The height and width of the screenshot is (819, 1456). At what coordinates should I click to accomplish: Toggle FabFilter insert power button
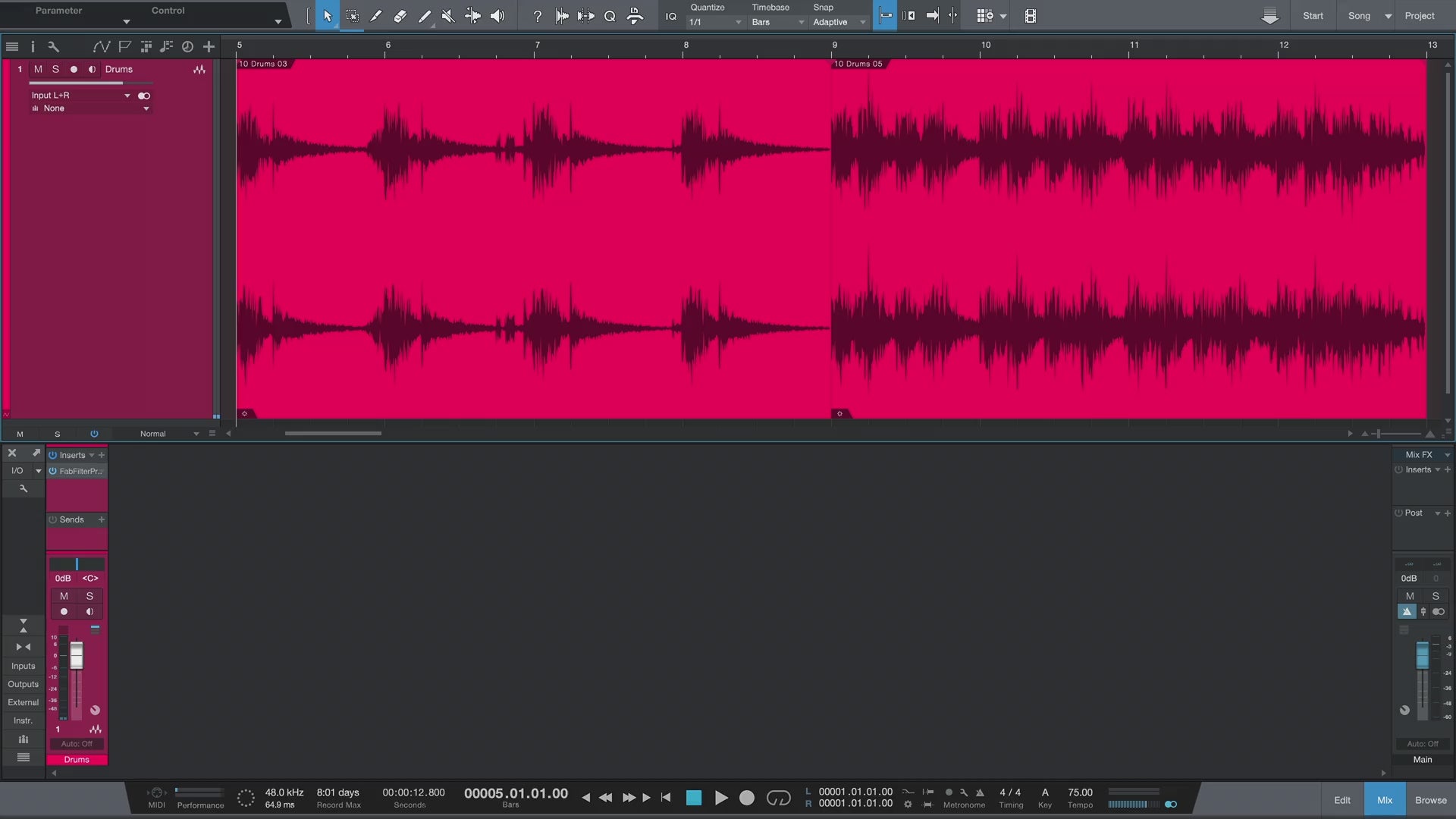[53, 471]
